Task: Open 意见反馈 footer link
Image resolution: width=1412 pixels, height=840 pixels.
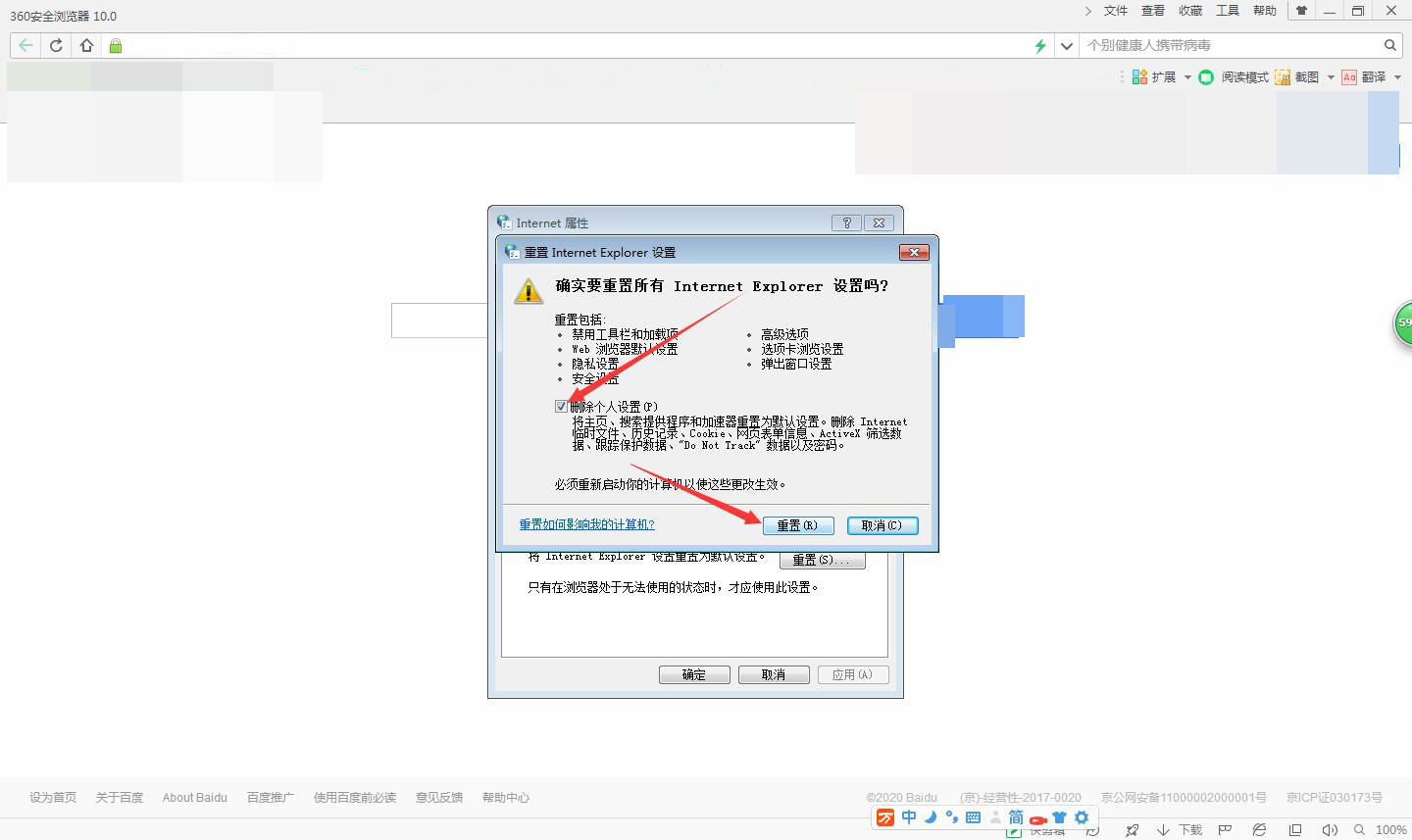Action: point(439,798)
